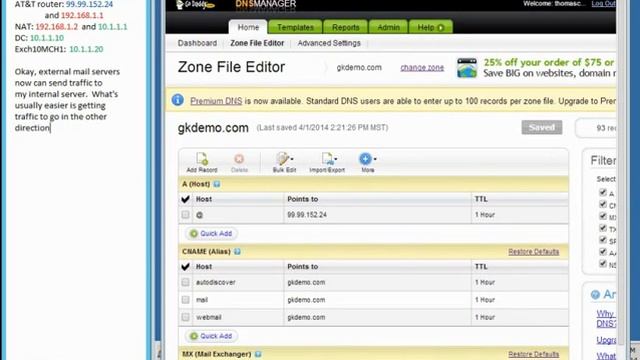Check the webmail record checkbox
The image size is (640, 360).
(185, 317)
